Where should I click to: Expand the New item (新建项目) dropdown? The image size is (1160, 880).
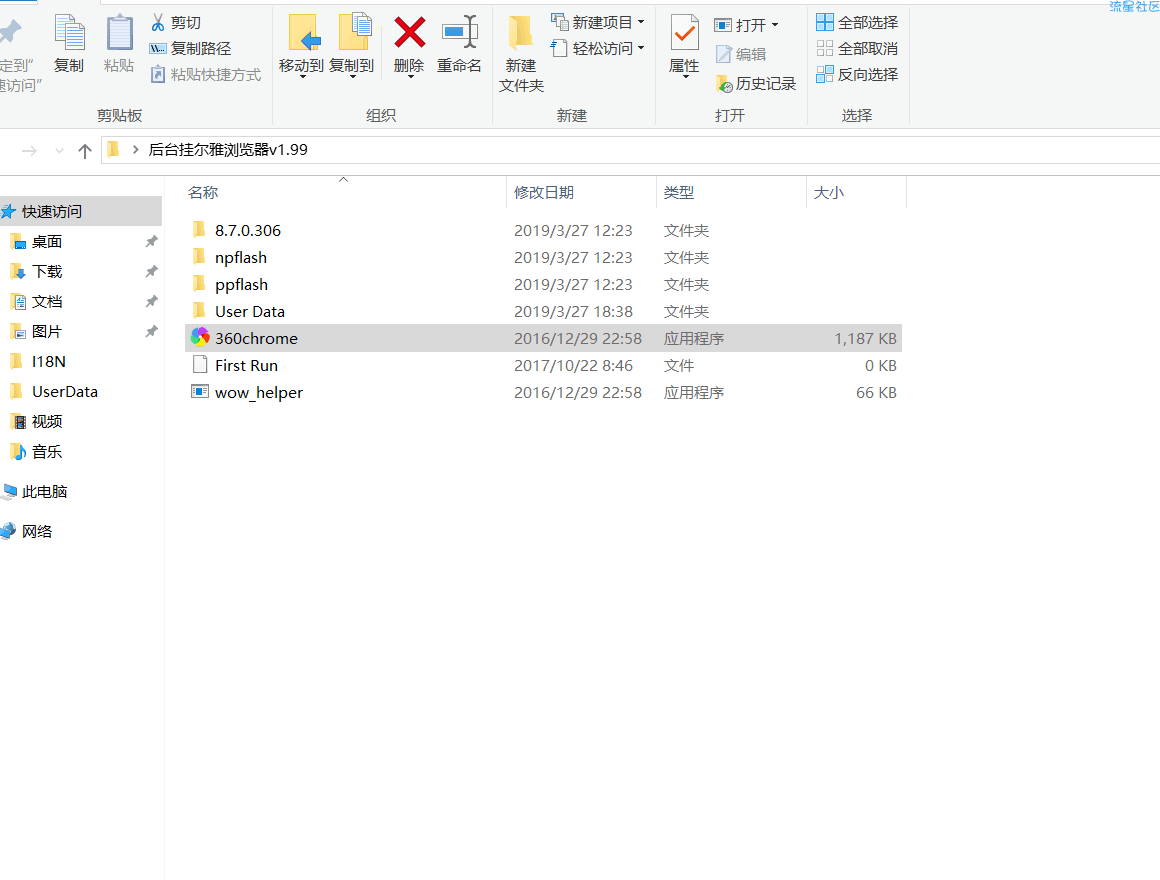(x=641, y=22)
